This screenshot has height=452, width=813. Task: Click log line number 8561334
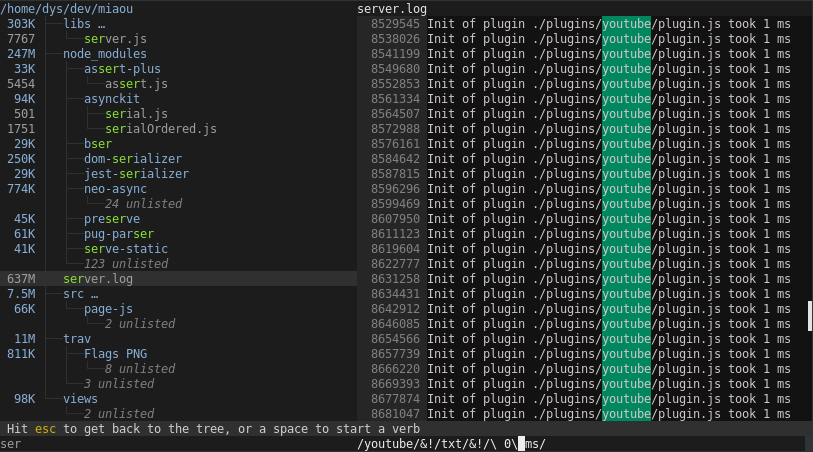[x=395, y=99]
